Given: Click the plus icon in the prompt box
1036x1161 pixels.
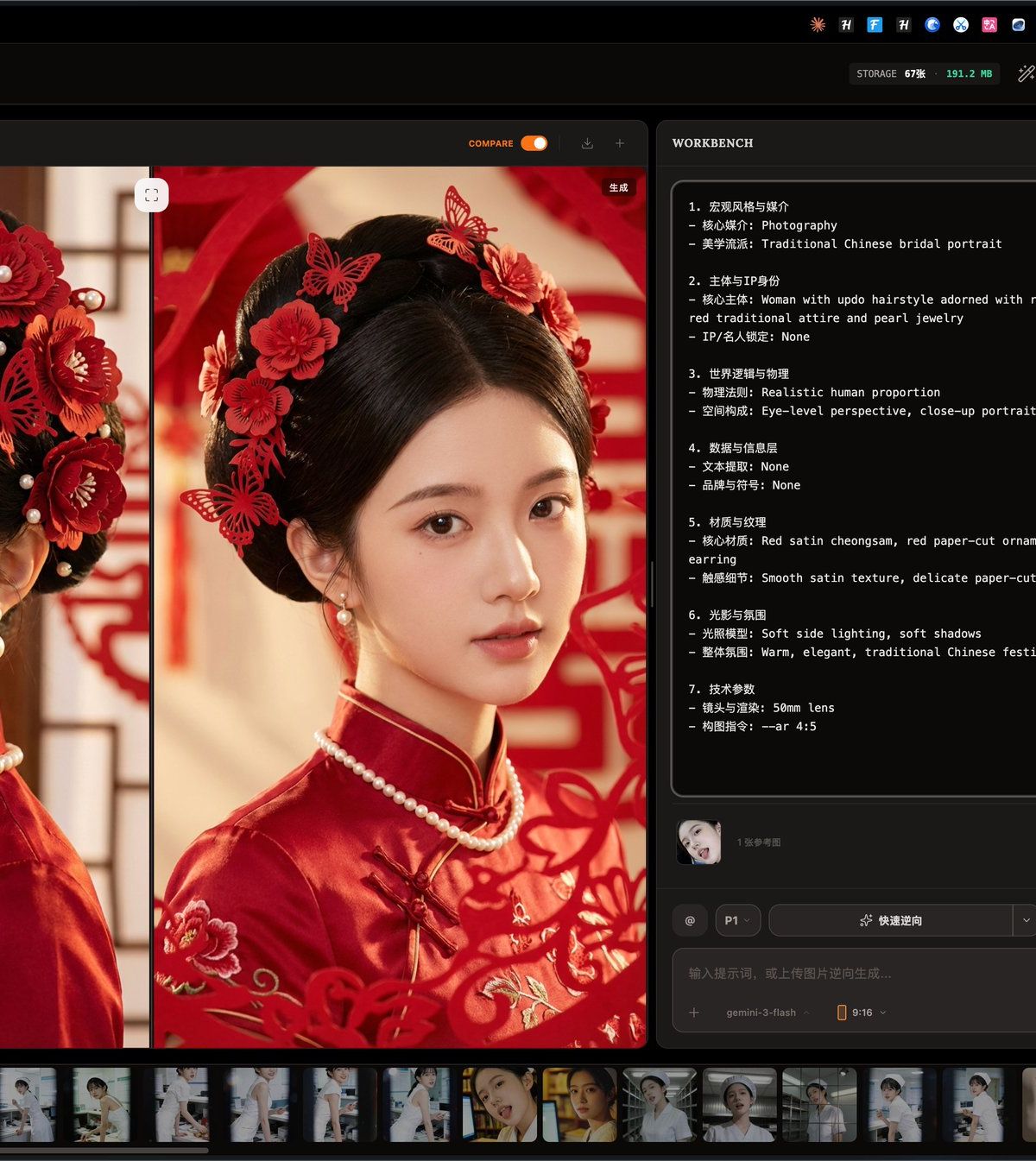Looking at the screenshot, I should click(694, 1013).
